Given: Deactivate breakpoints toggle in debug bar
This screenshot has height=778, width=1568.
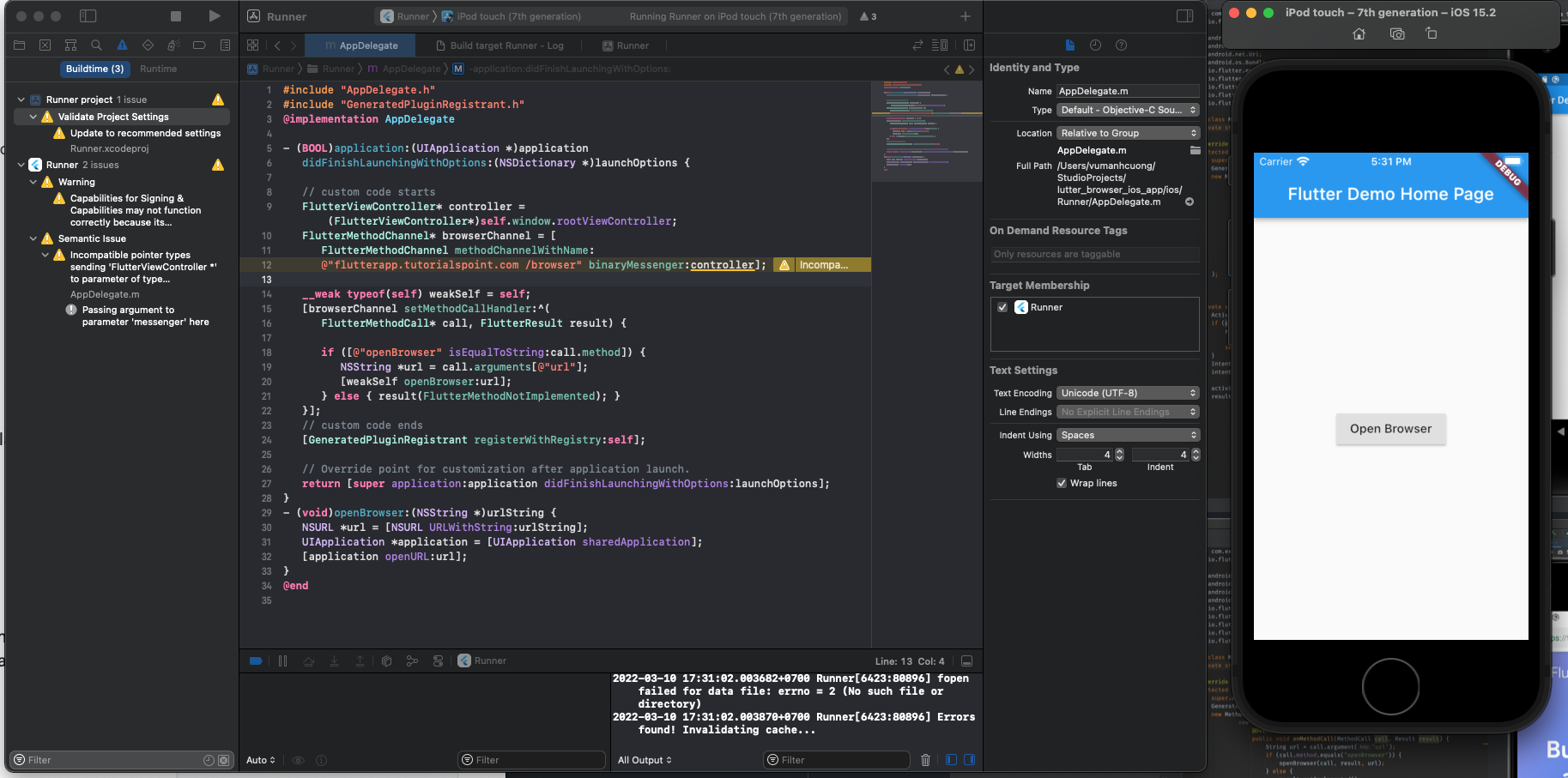Looking at the screenshot, I should tap(256, 661).
